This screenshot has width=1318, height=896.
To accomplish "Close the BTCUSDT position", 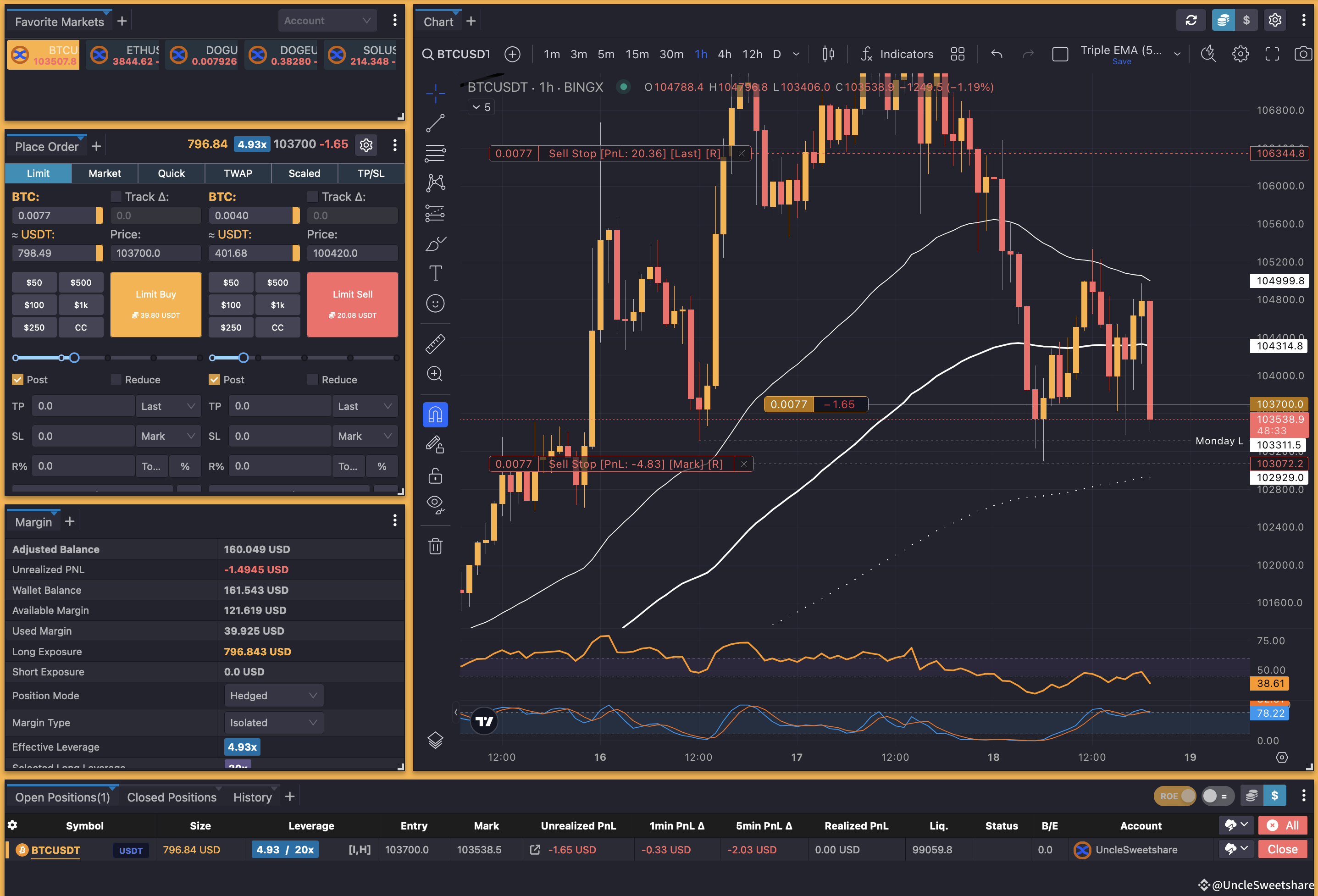I will pyautogui.click(x=1282, y=849).
